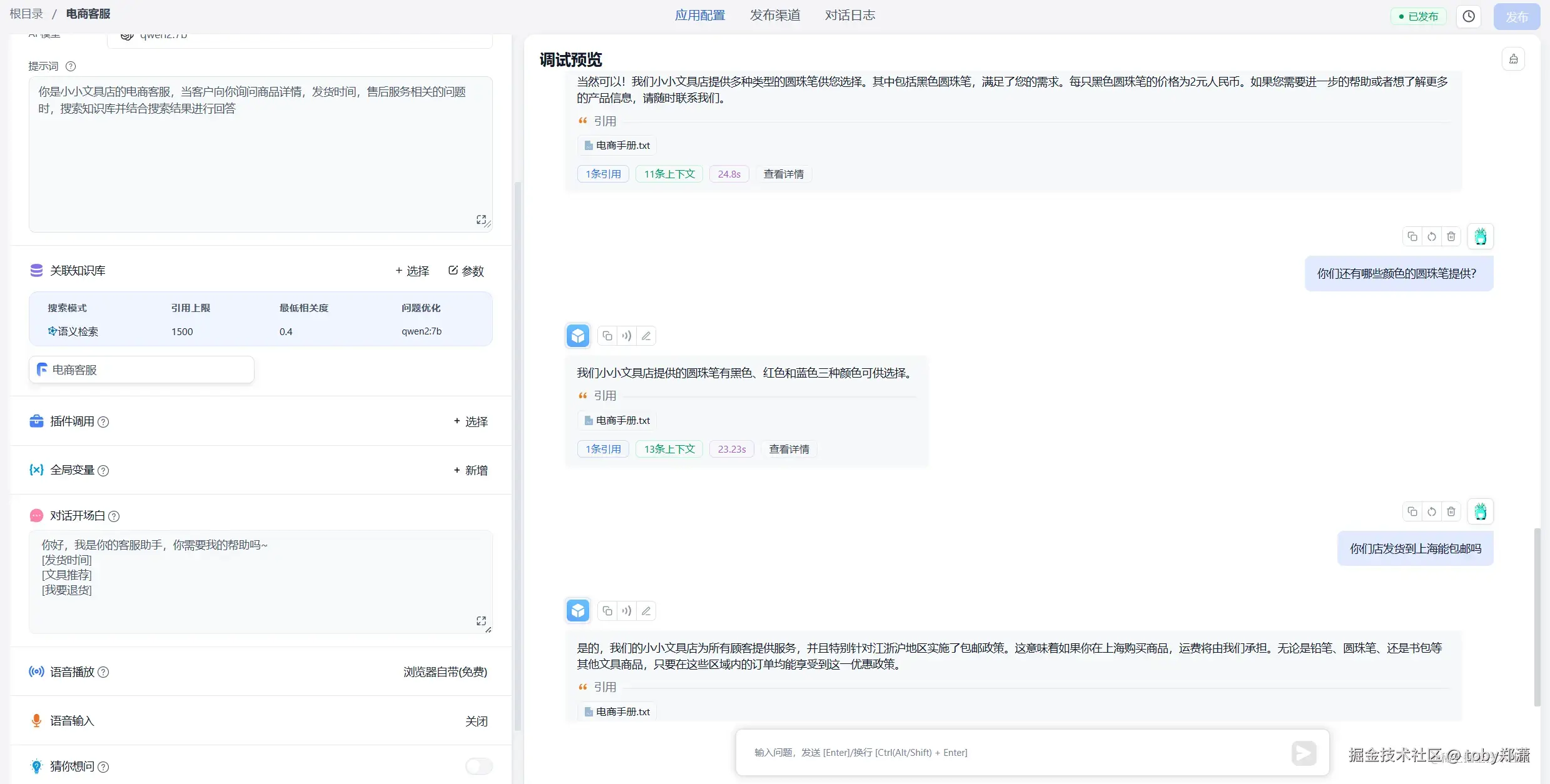The height and width of the screenshot is (784, 1550).
Task: Switch to the 发布渠道 tab
Action: coord(775,15)
